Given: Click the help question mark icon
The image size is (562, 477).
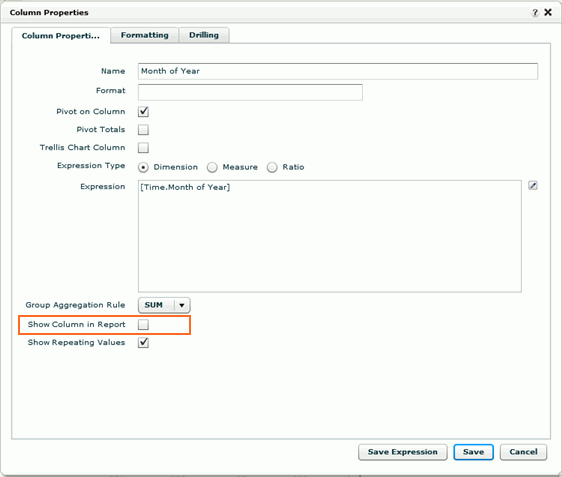Looking at the screenshot, I should 535,13.
